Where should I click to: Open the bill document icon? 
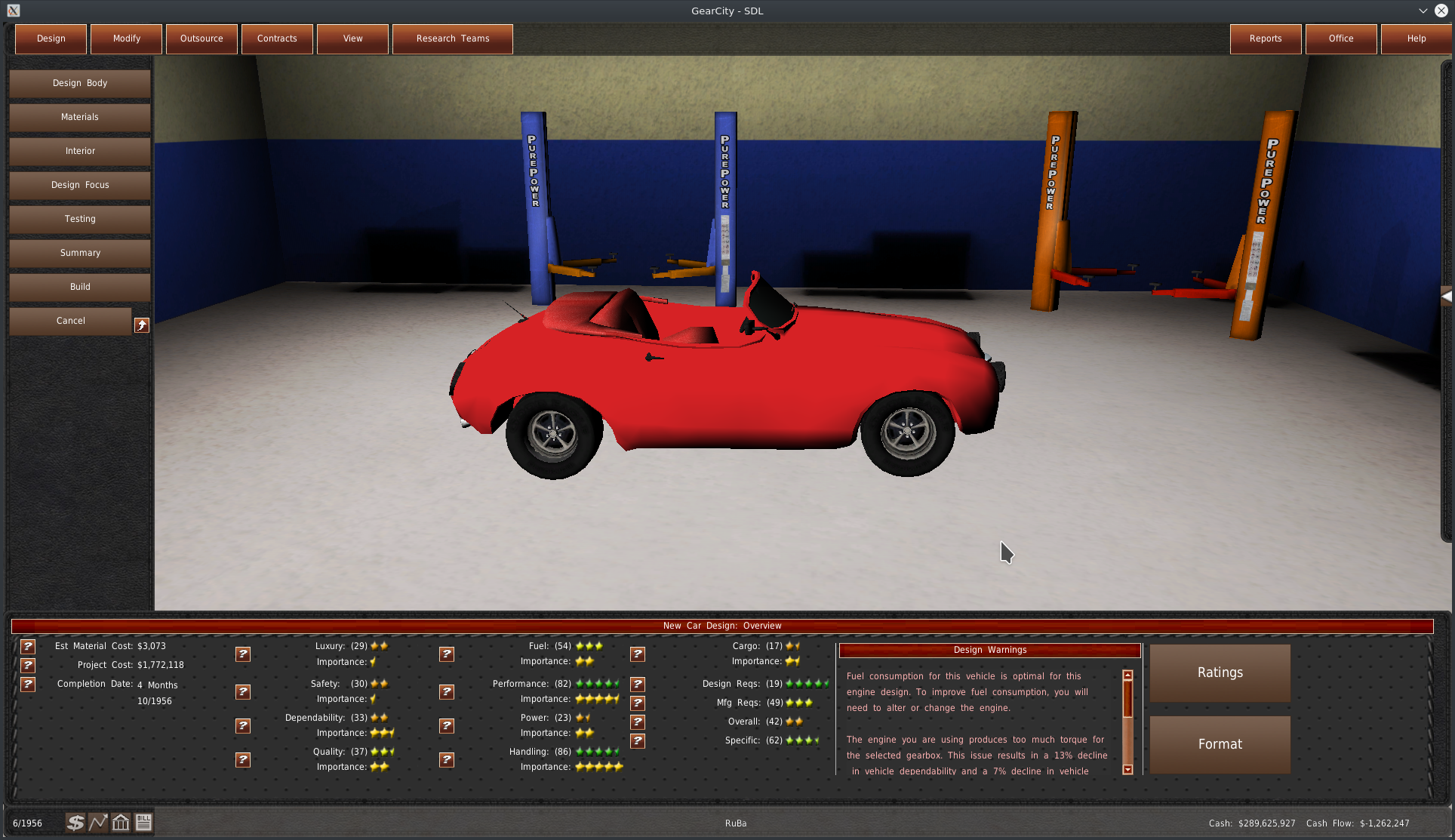pyautogui.click(x=143, y=823)
